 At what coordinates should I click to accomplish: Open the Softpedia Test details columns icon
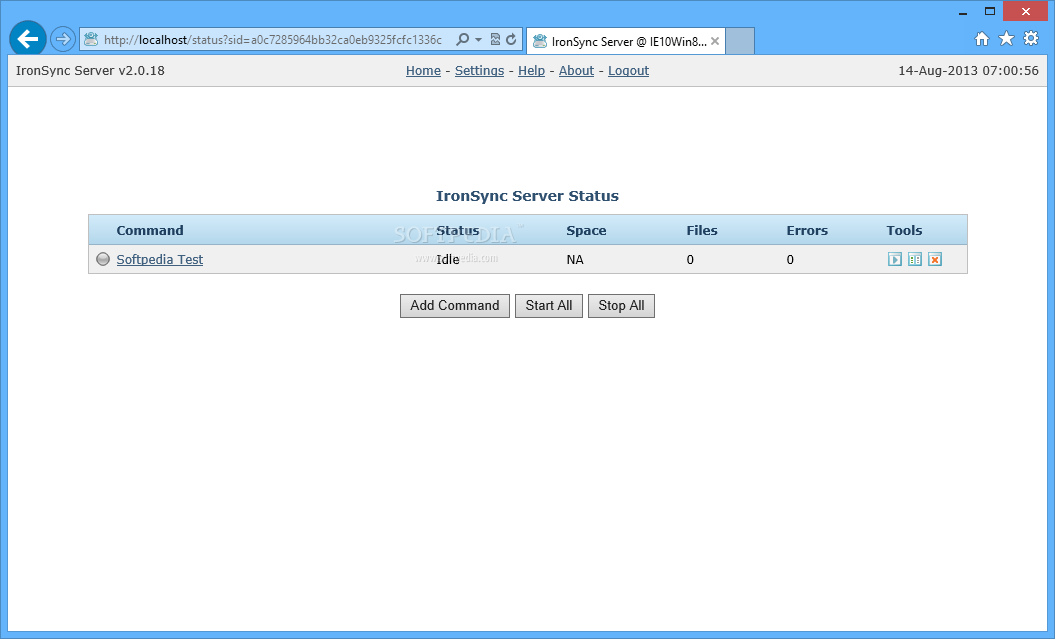point(914,260)
